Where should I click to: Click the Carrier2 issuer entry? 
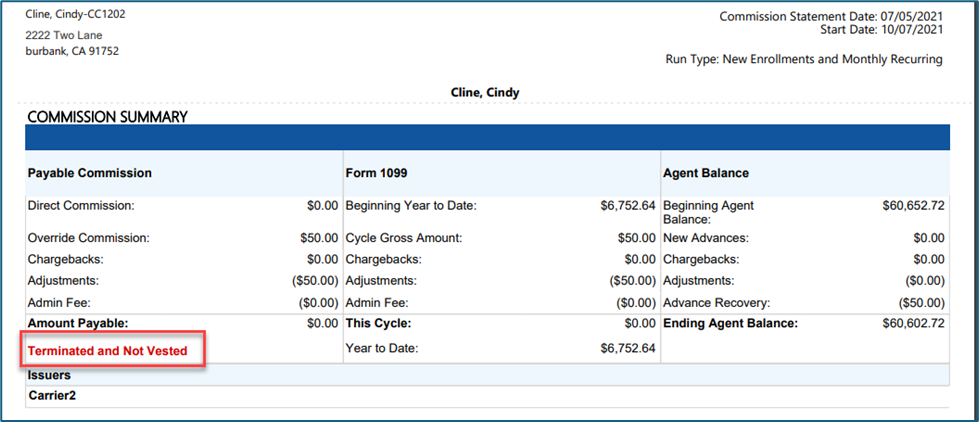click(52, 396)
